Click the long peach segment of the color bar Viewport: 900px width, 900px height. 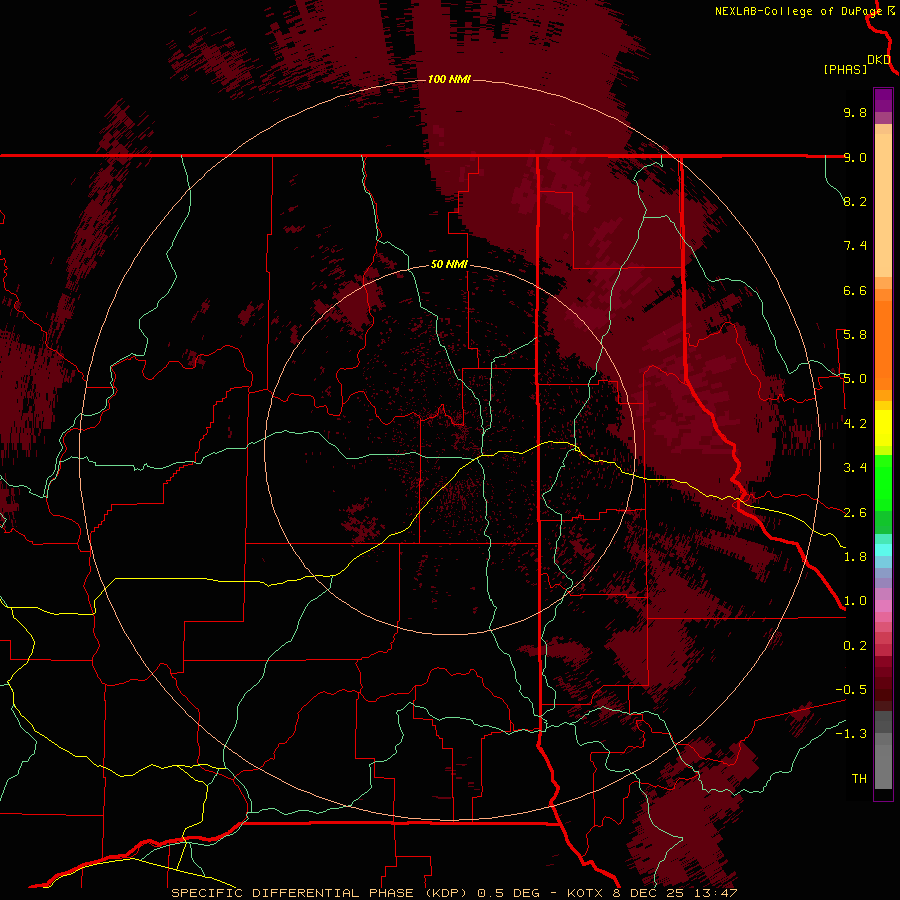coord(883,205)
